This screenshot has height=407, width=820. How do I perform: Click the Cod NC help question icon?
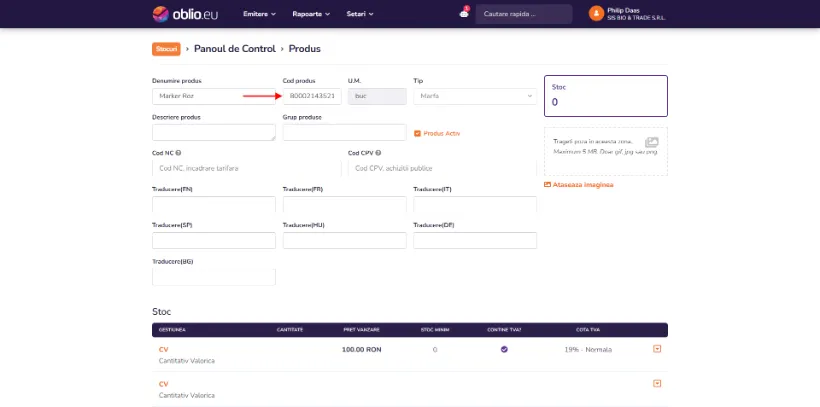tap(178, 153)
